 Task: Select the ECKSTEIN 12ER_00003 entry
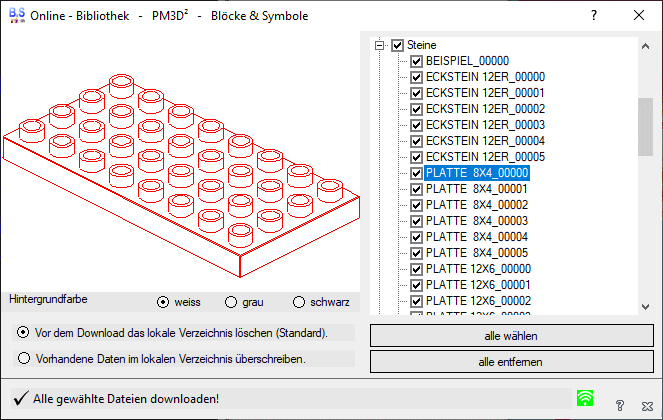485,125
